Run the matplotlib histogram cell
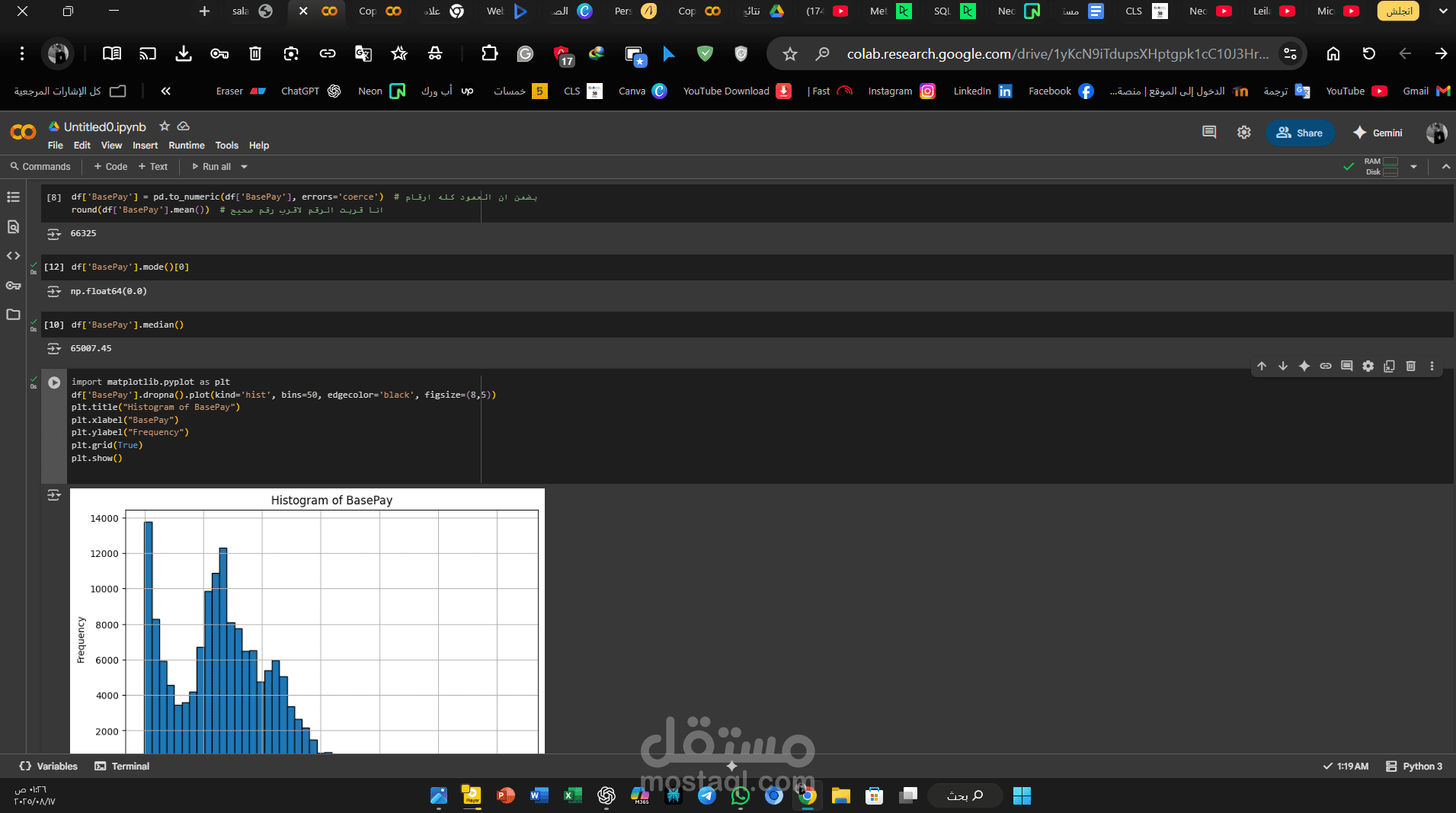The image size is (1456, 813). pyautogui.click(x=54, y=382)
